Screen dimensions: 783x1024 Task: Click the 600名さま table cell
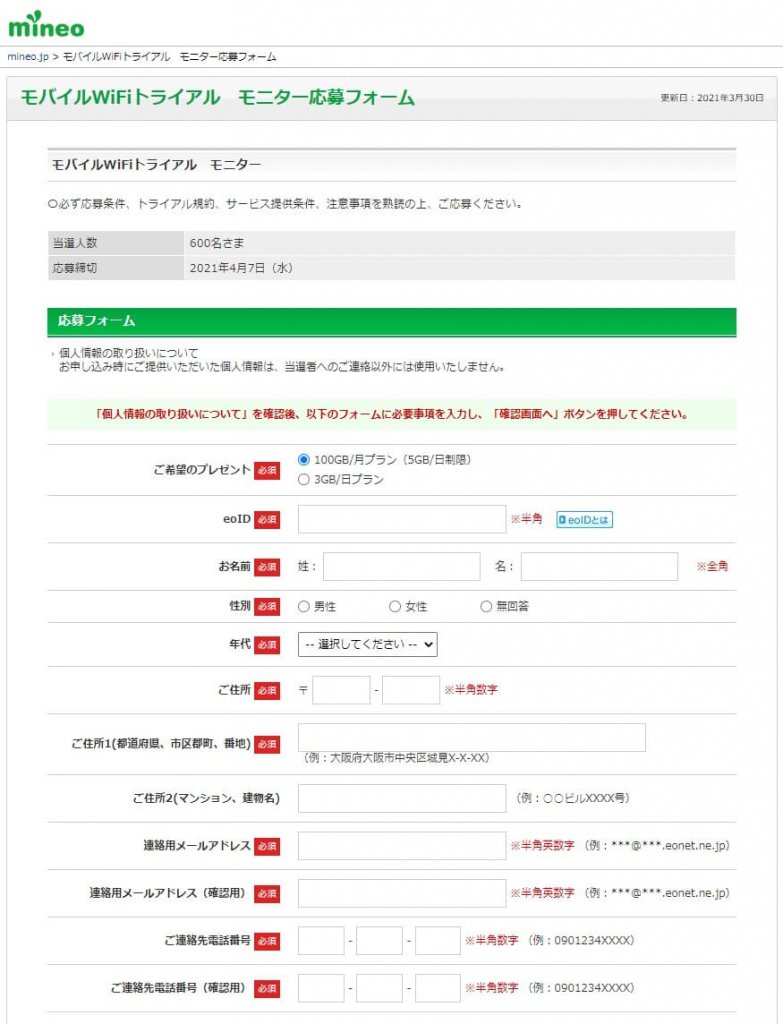coord(459,243)
